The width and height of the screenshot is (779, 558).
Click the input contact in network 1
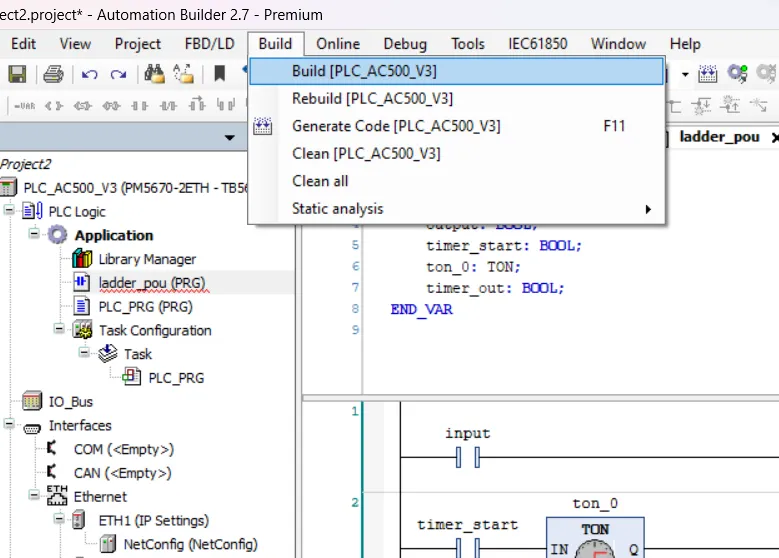coord(467,457)
